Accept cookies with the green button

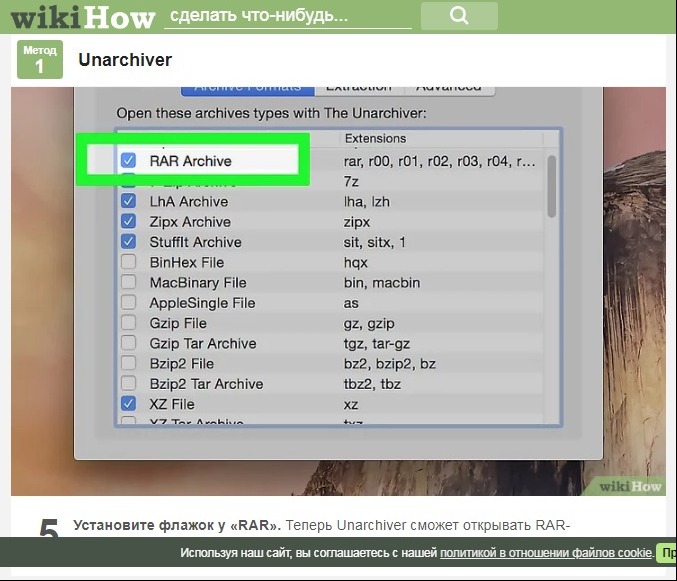[x=666, y=553]
